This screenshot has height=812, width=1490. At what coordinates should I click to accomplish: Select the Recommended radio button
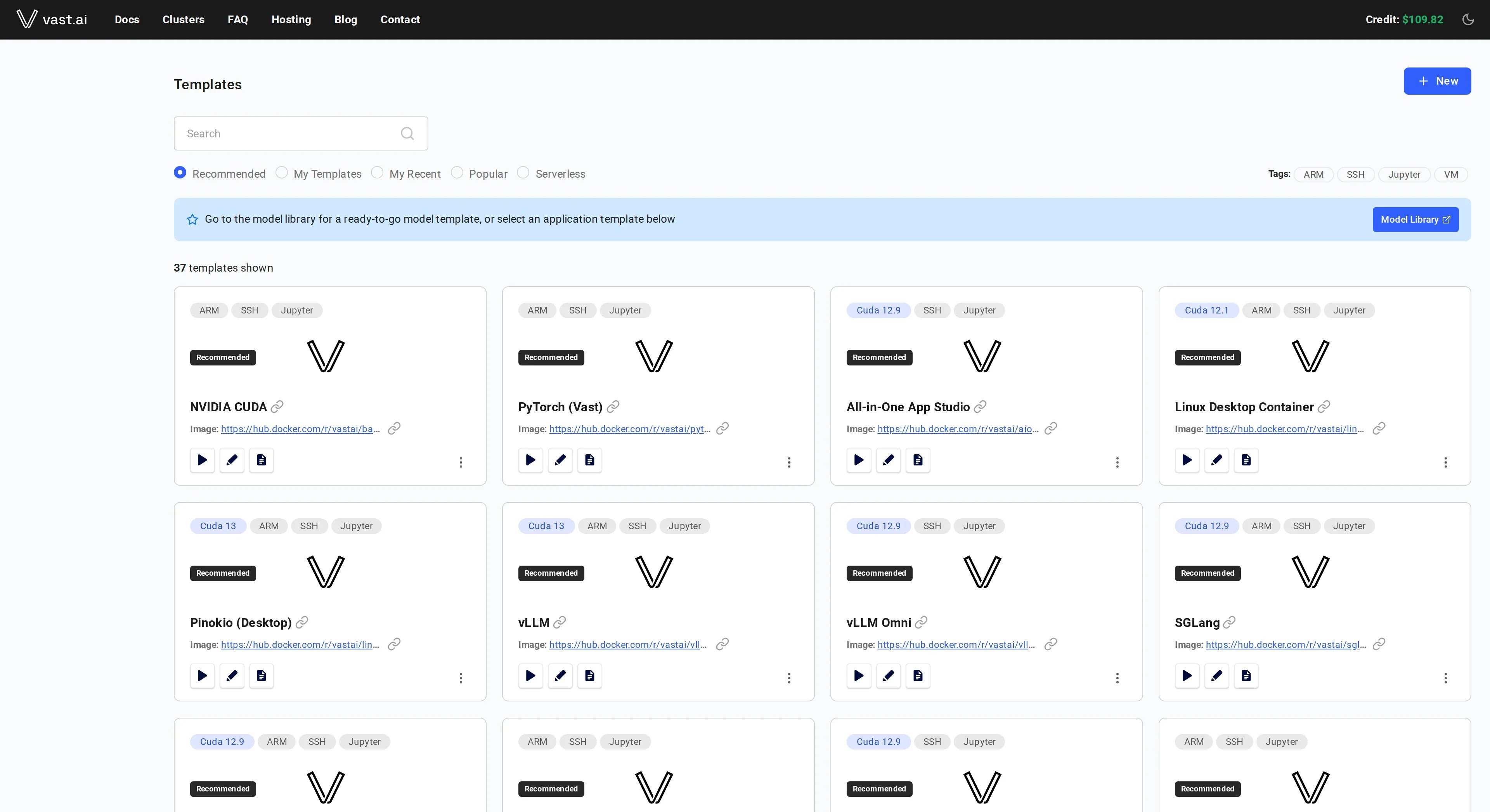pos(180,173)
